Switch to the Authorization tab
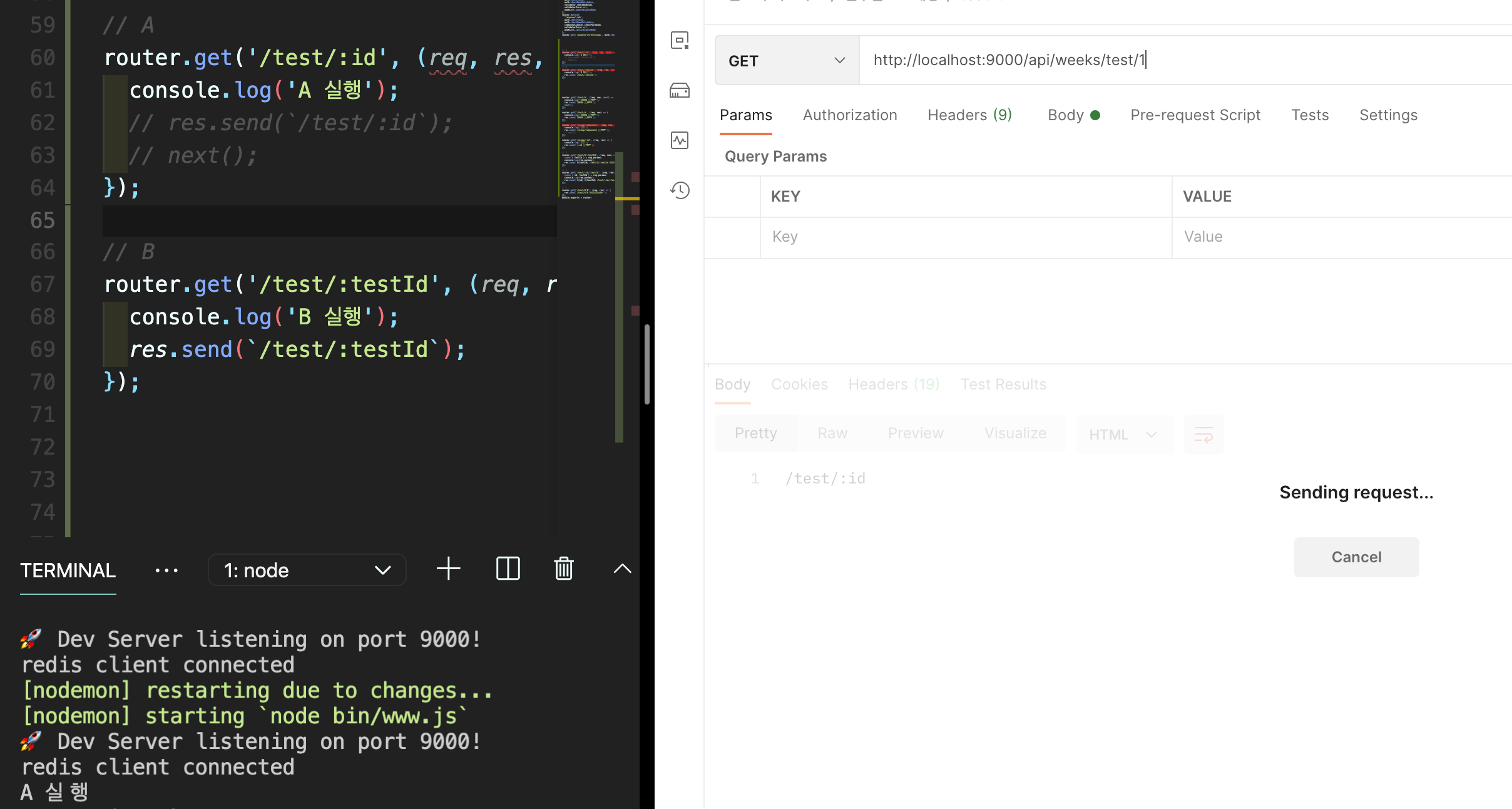 point(850,116)
